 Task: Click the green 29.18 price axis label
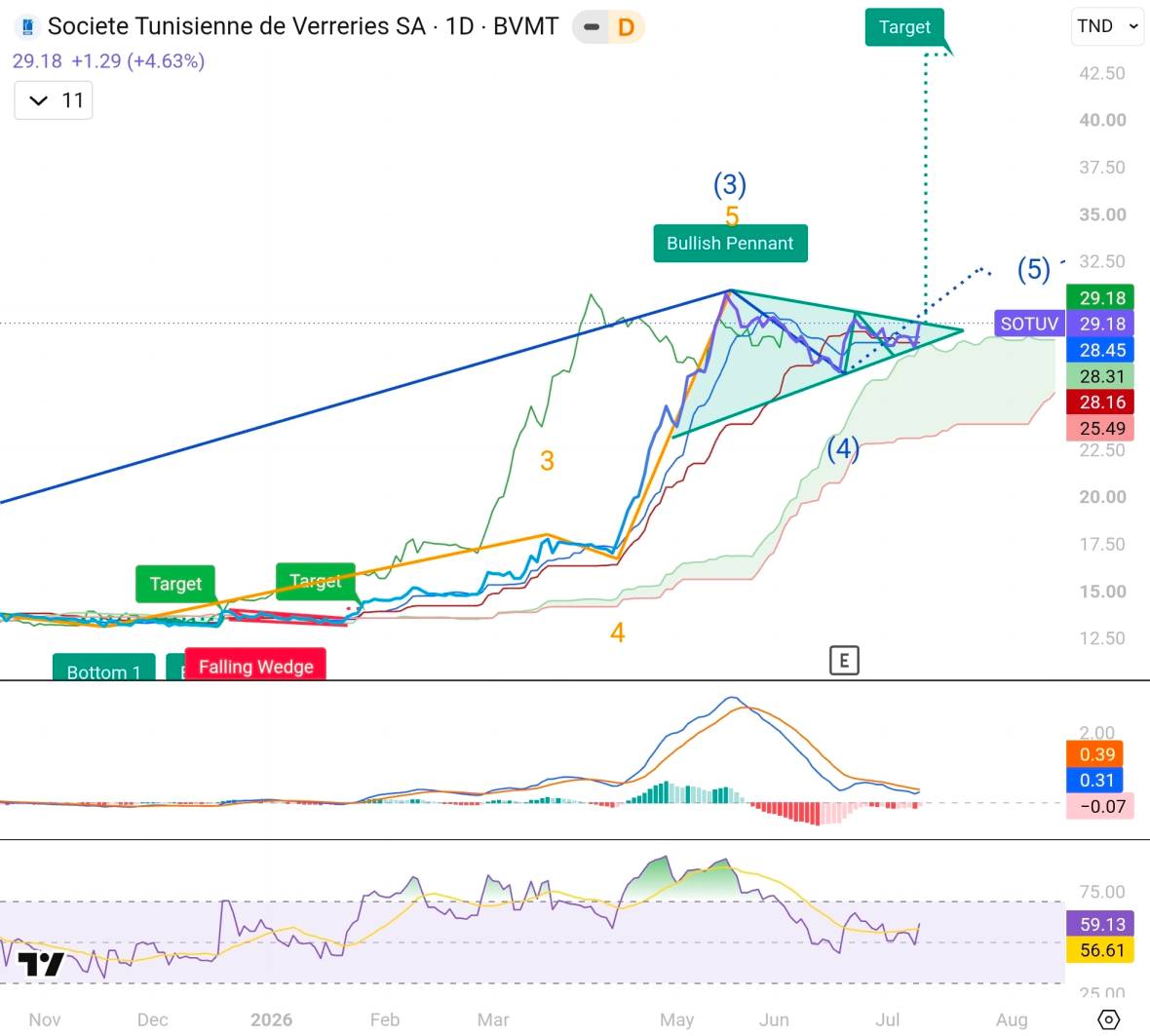[x=1101, y=297]
